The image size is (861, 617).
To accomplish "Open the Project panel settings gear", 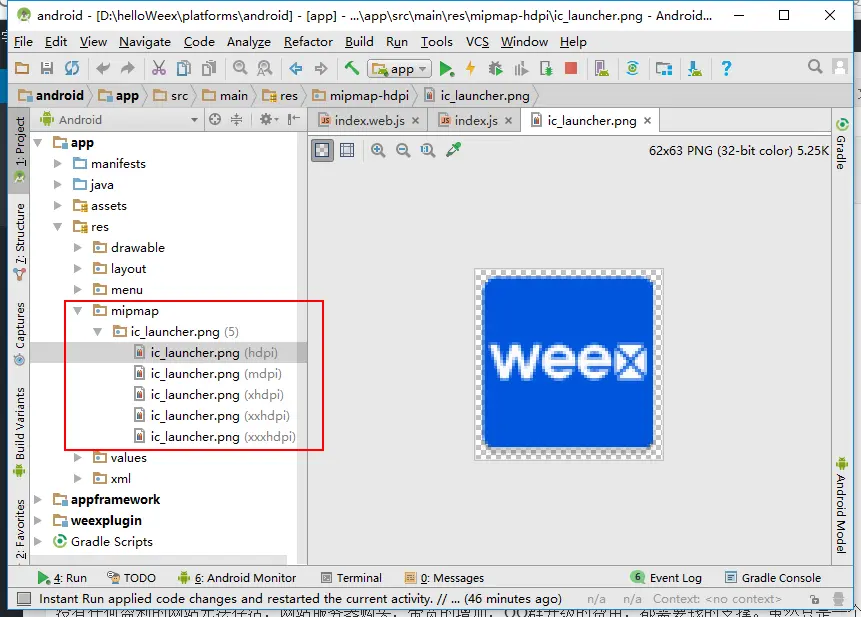I will tap(268, 119).
